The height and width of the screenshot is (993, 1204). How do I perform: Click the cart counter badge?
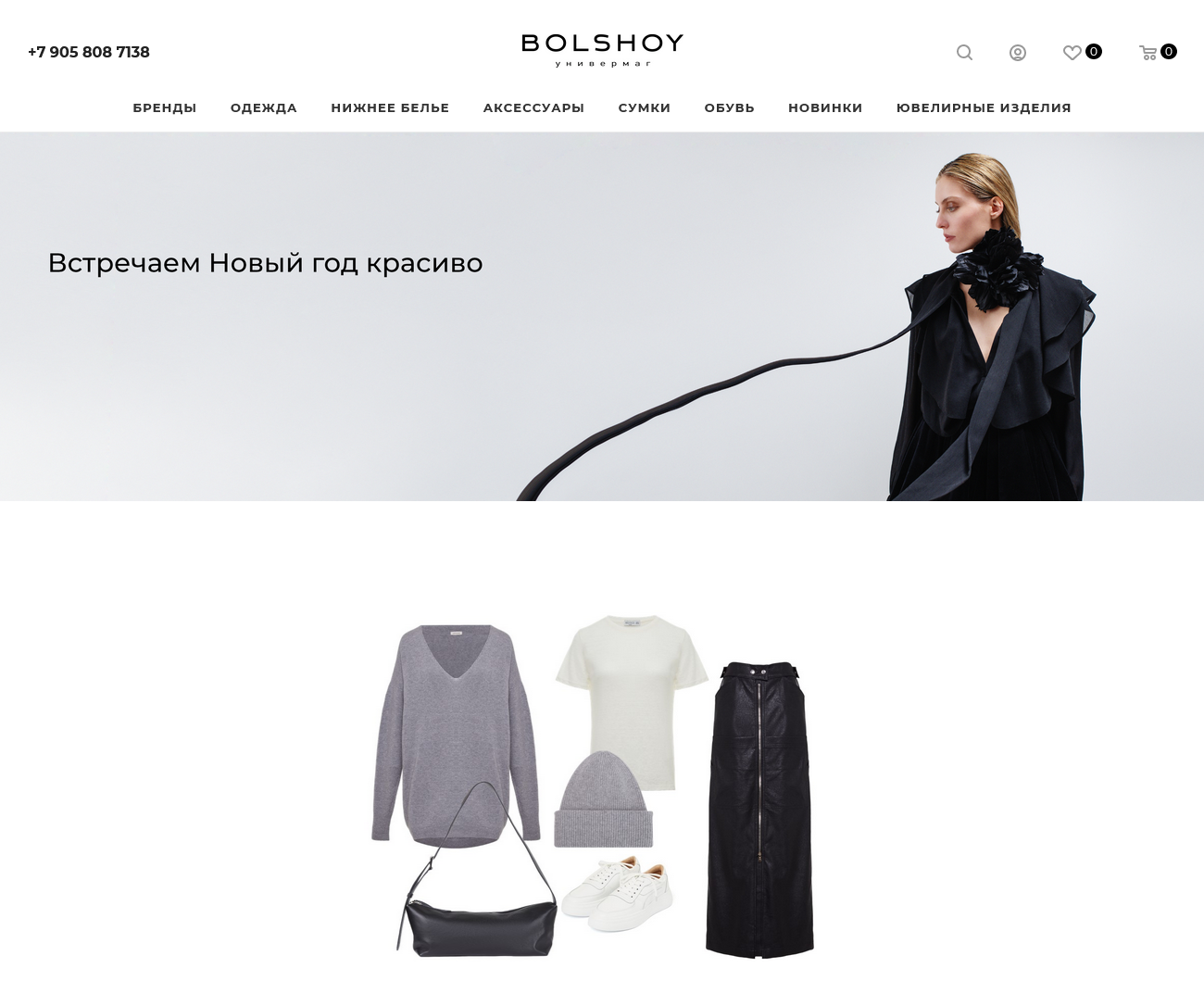[1169, 51]
